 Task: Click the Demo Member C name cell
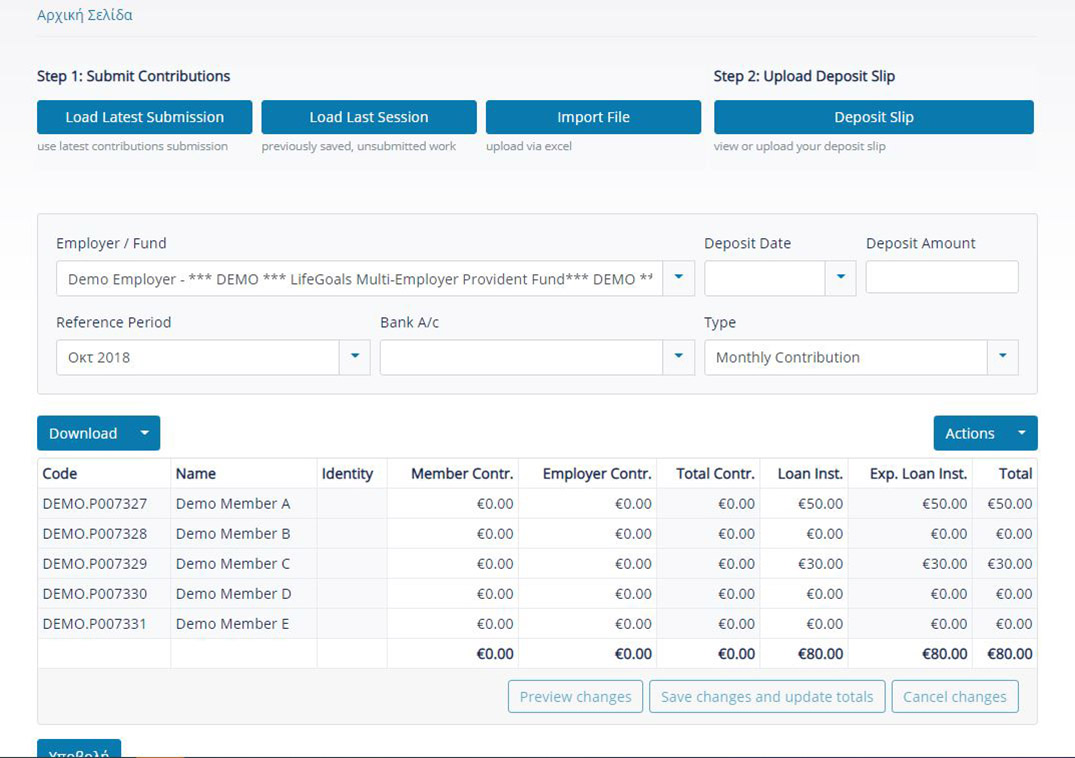[243, 564]
